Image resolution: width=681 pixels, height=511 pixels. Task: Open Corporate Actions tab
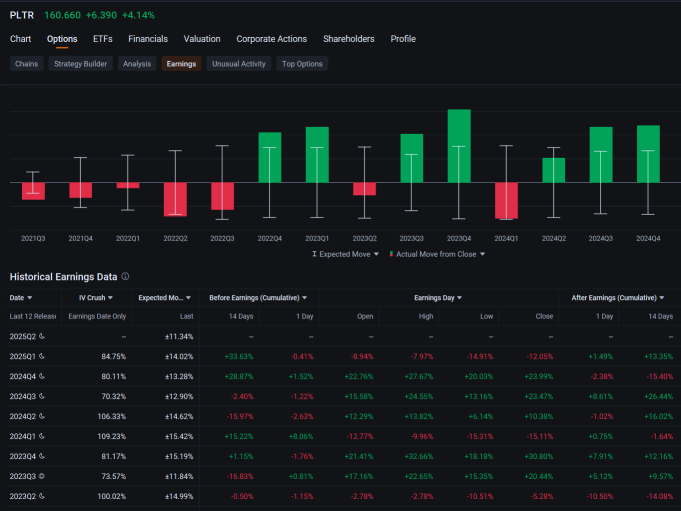pos(271,39)
